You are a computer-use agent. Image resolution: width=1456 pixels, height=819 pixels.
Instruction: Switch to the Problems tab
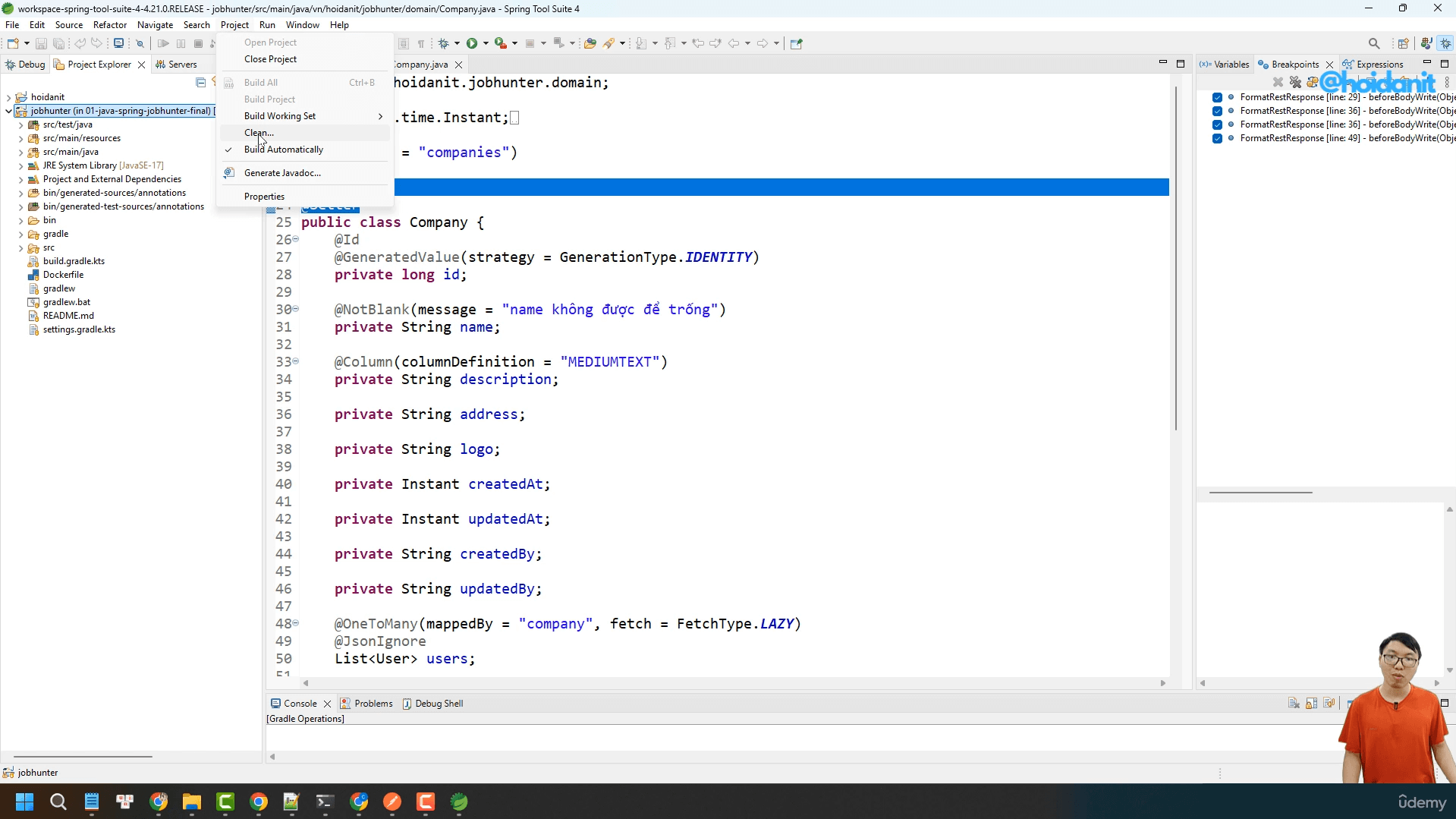366,704
